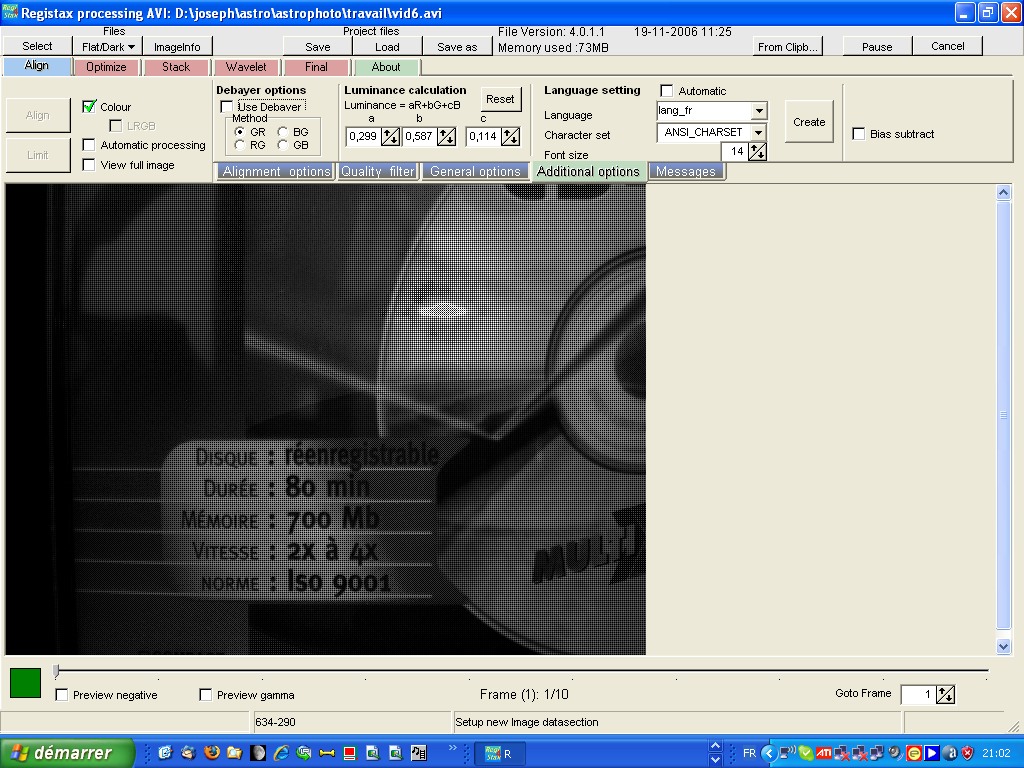Click the RegiStax icon in the title bar
Viewport: 1024px width, 768px height.
[x=10, y=12]
